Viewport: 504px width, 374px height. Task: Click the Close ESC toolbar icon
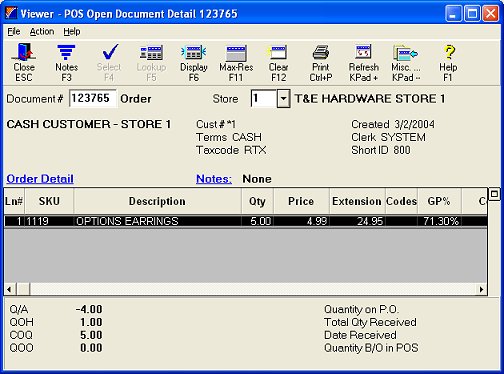[x=23, y=63]
